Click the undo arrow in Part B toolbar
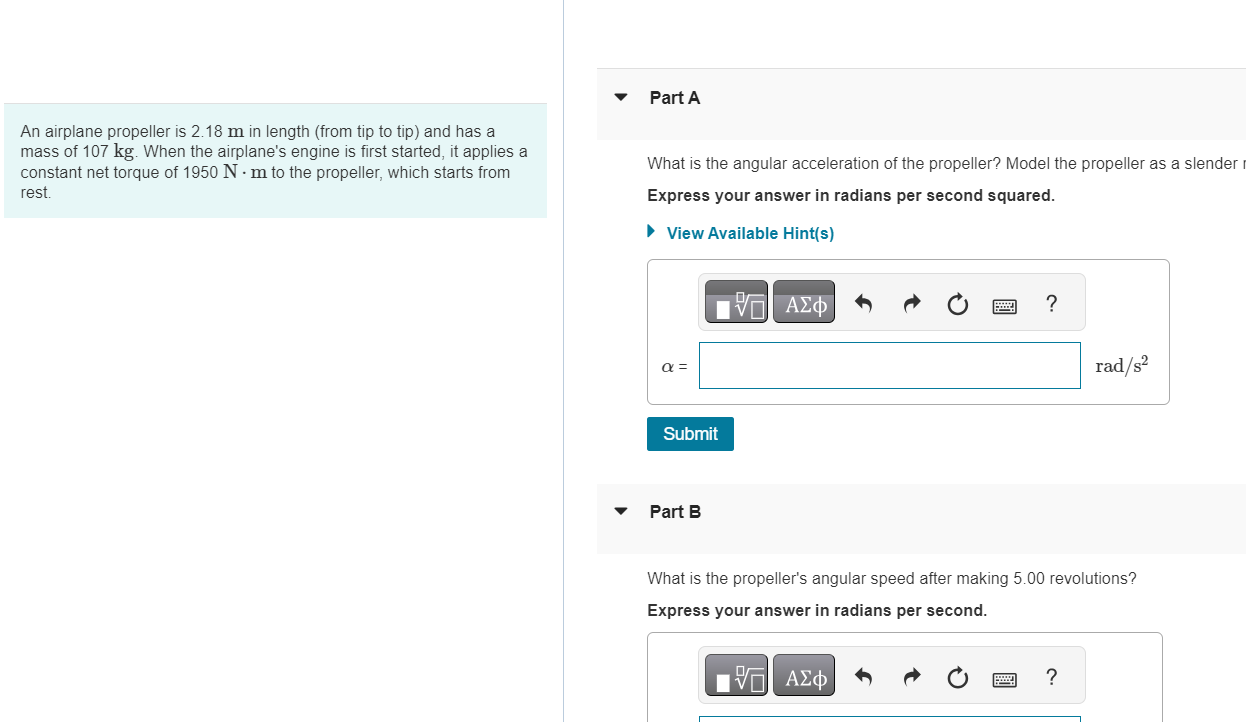This screenshot has width=1246, height=722. pos(862,676)
